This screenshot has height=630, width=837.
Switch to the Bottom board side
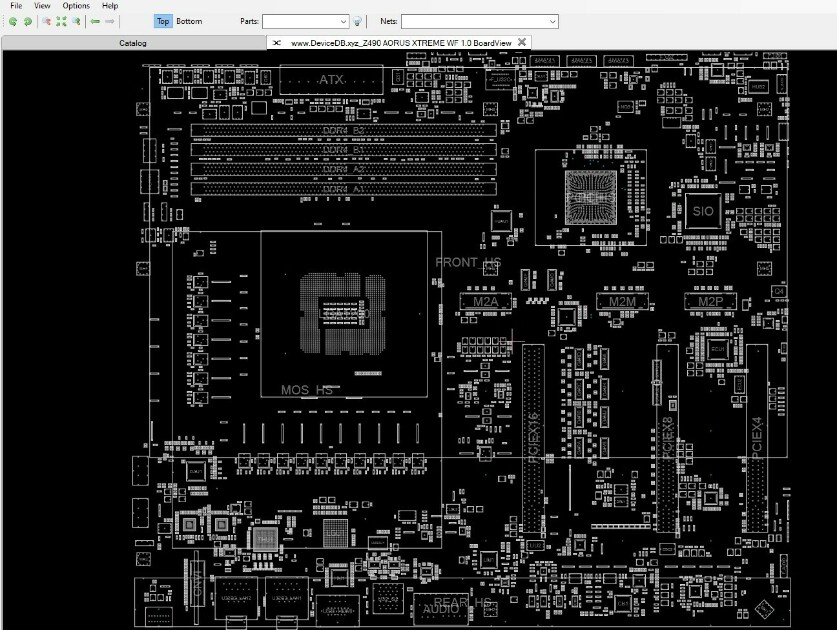click(x=189, y=21)
